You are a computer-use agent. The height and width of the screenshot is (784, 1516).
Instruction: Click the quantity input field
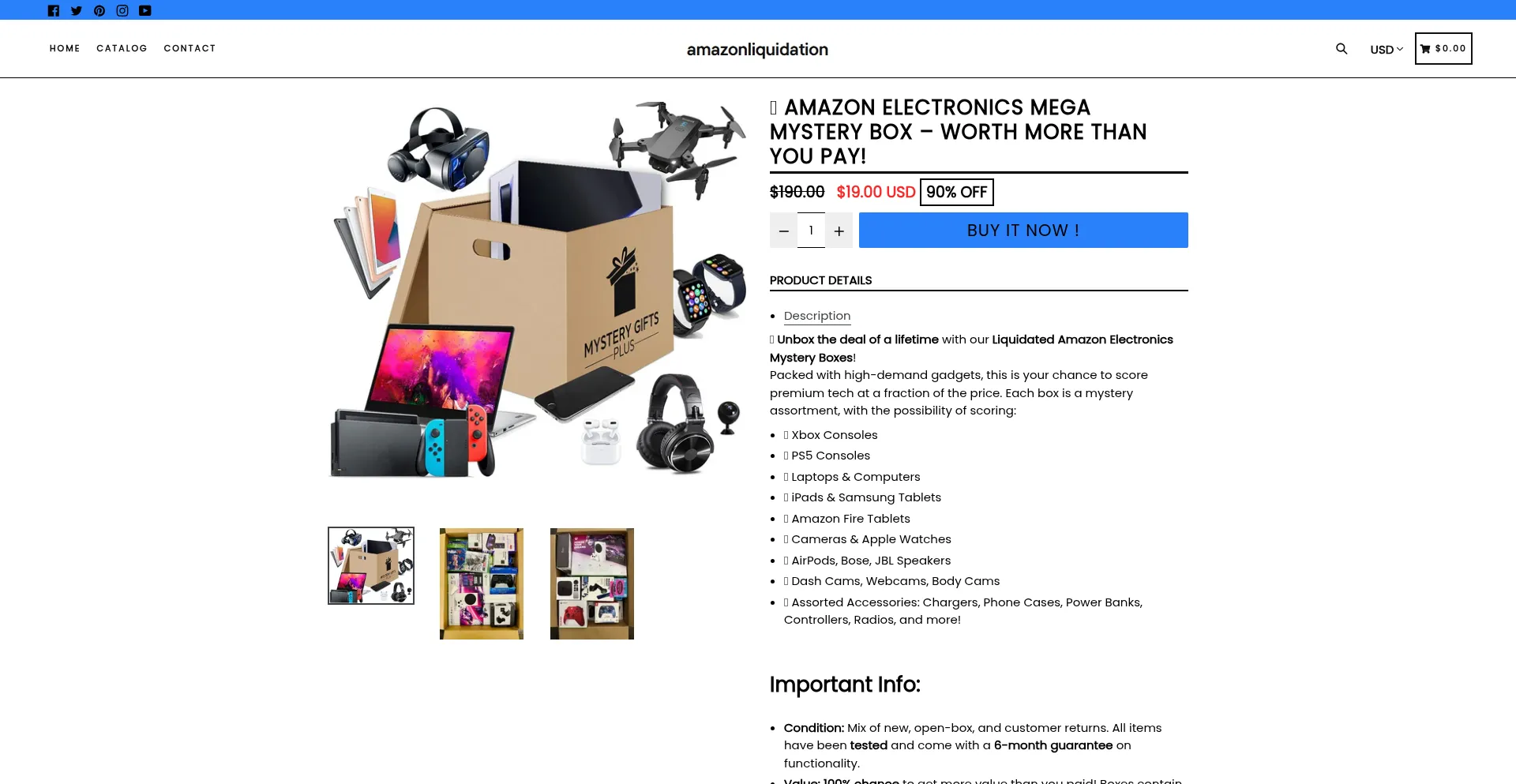click(x=811, y=230)
